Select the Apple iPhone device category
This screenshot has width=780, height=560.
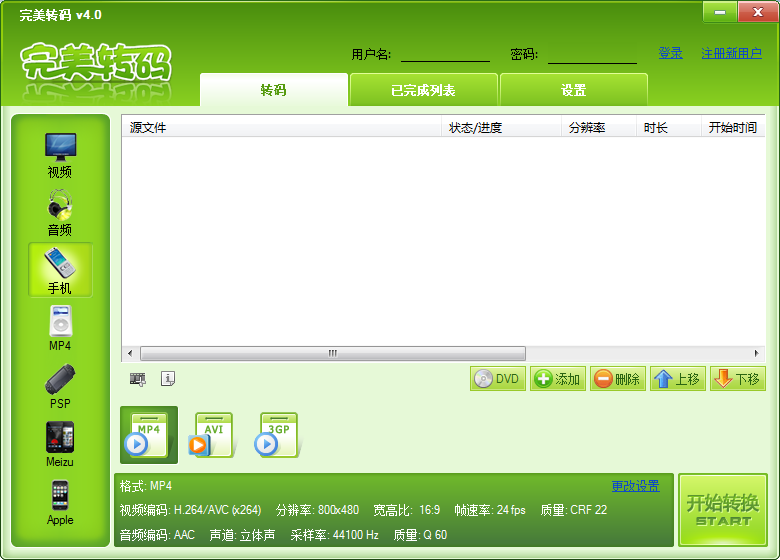60,503
